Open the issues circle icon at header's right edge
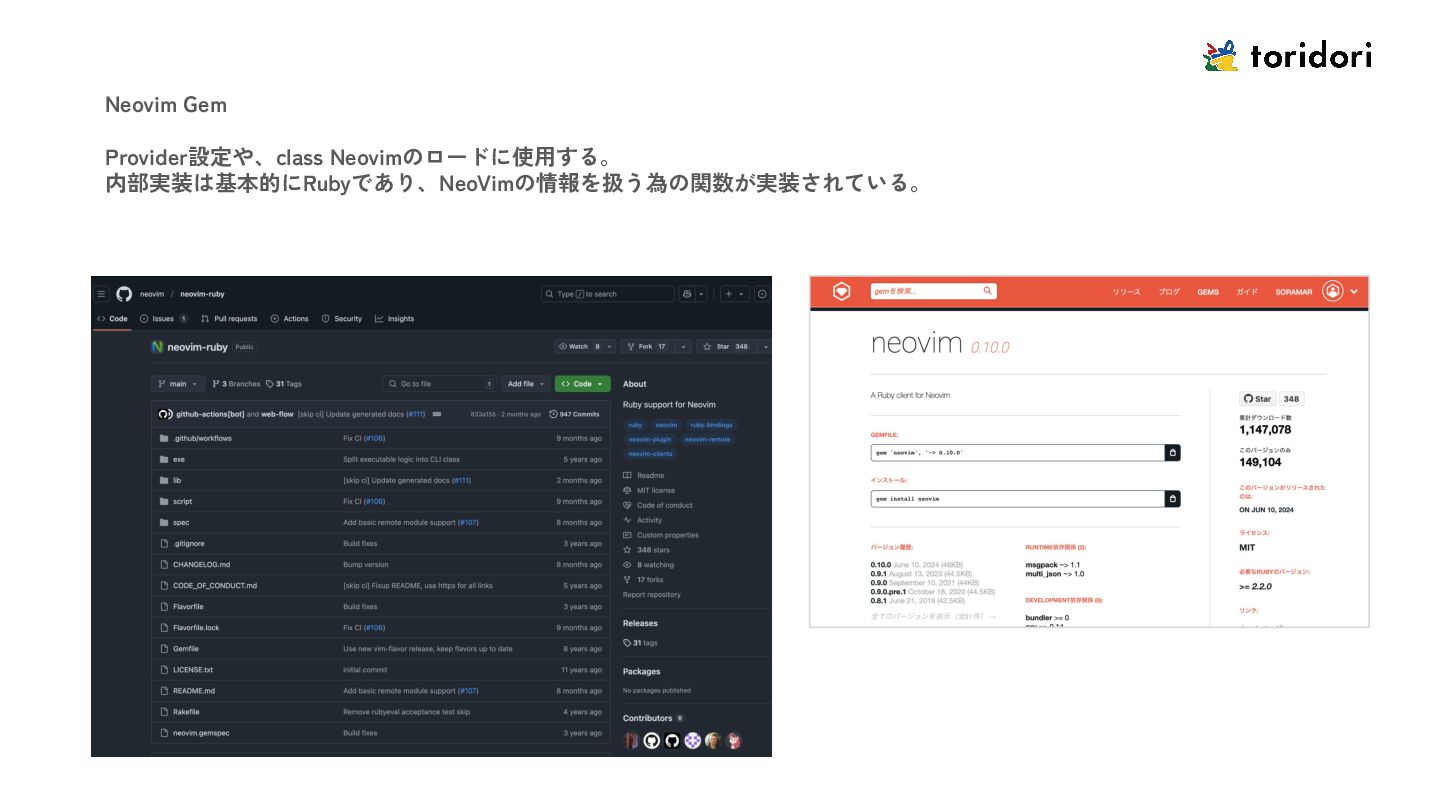This screenshot has width=1440, height=810. 762,294
